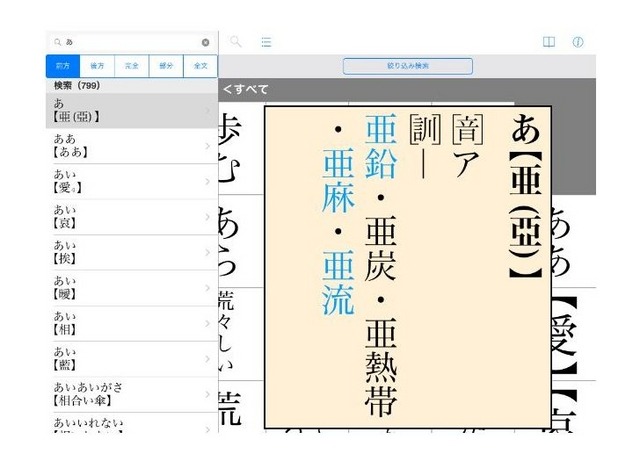The image size is (640, 461).
Task: Follow the blue 亜麻 link
Action: click(x=338, y=180)
